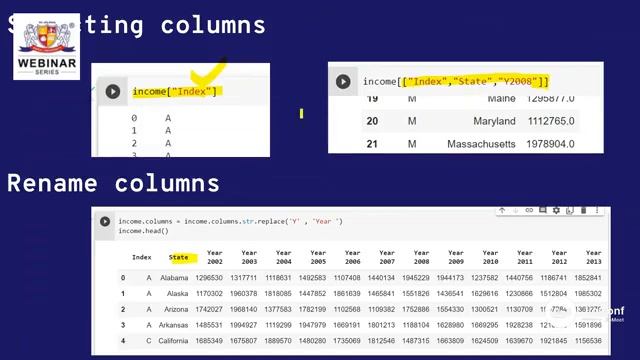Image resolution: width=640 pixels, height=360 pixels.
Task: Select the Alabama state cell
Action: point(174,278)
